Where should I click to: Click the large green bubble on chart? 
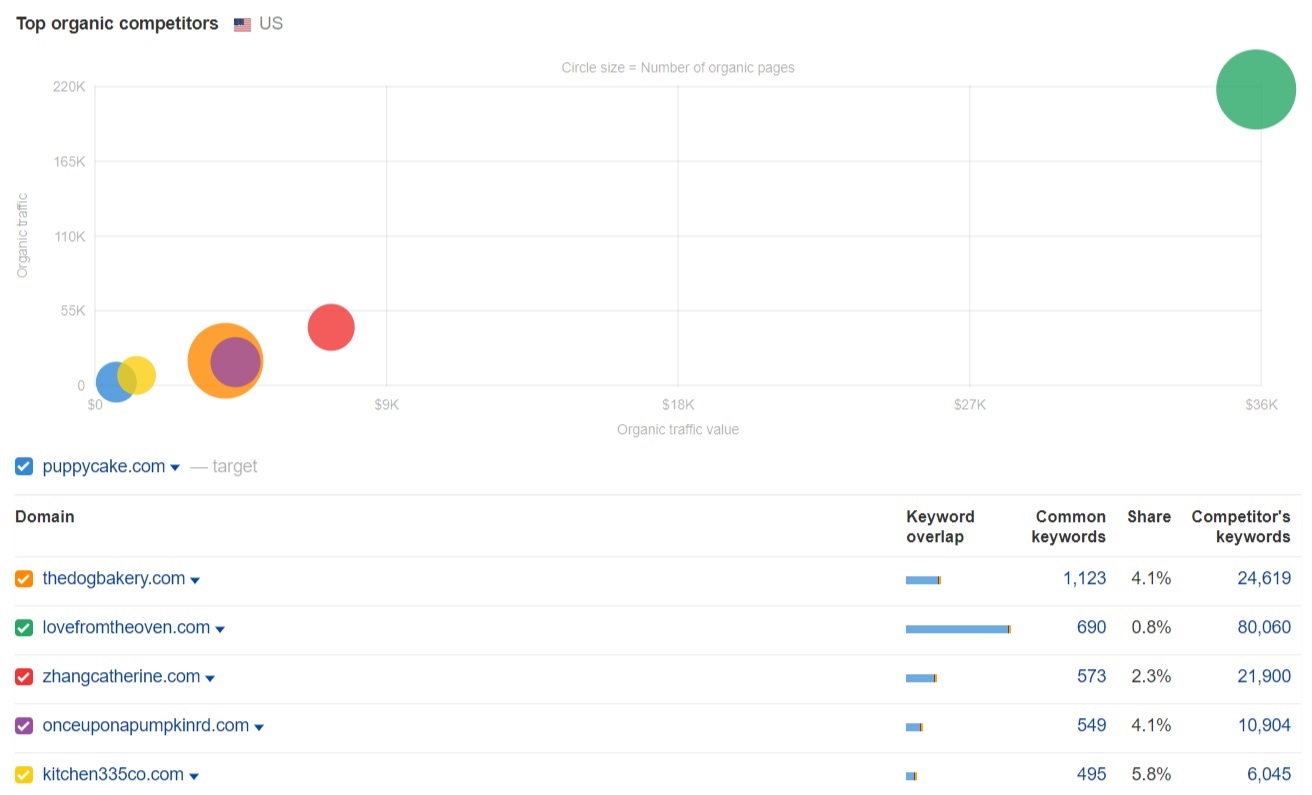click(1256, 90)
